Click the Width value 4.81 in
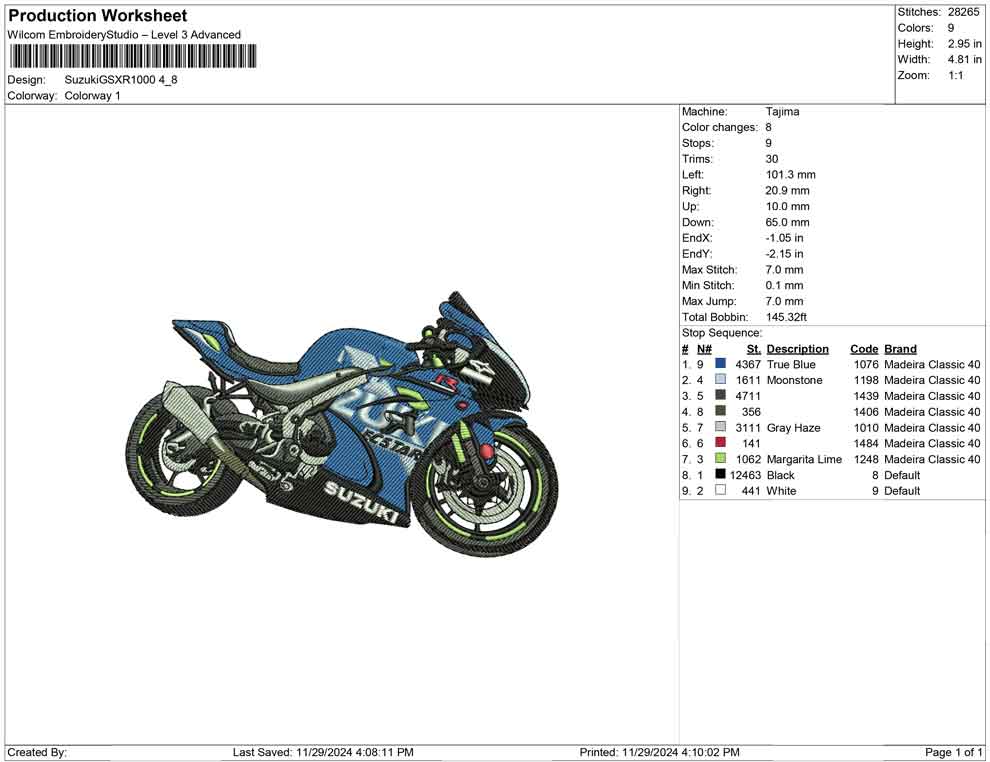Screen dimensions: 990x762 click(x=965, y=59)
